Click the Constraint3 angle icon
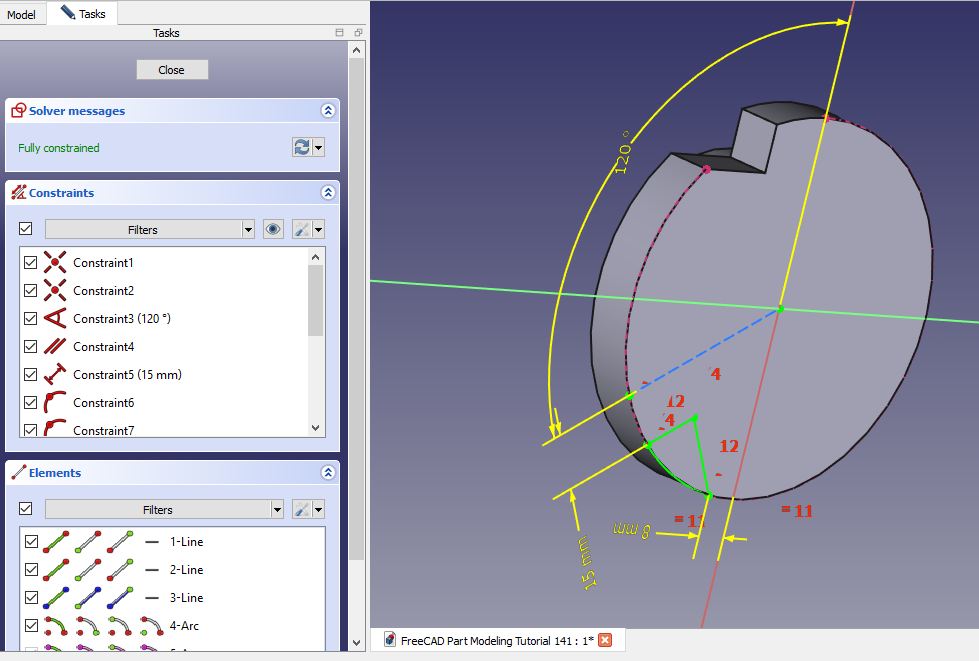979x661 pixels. (55, 318)
